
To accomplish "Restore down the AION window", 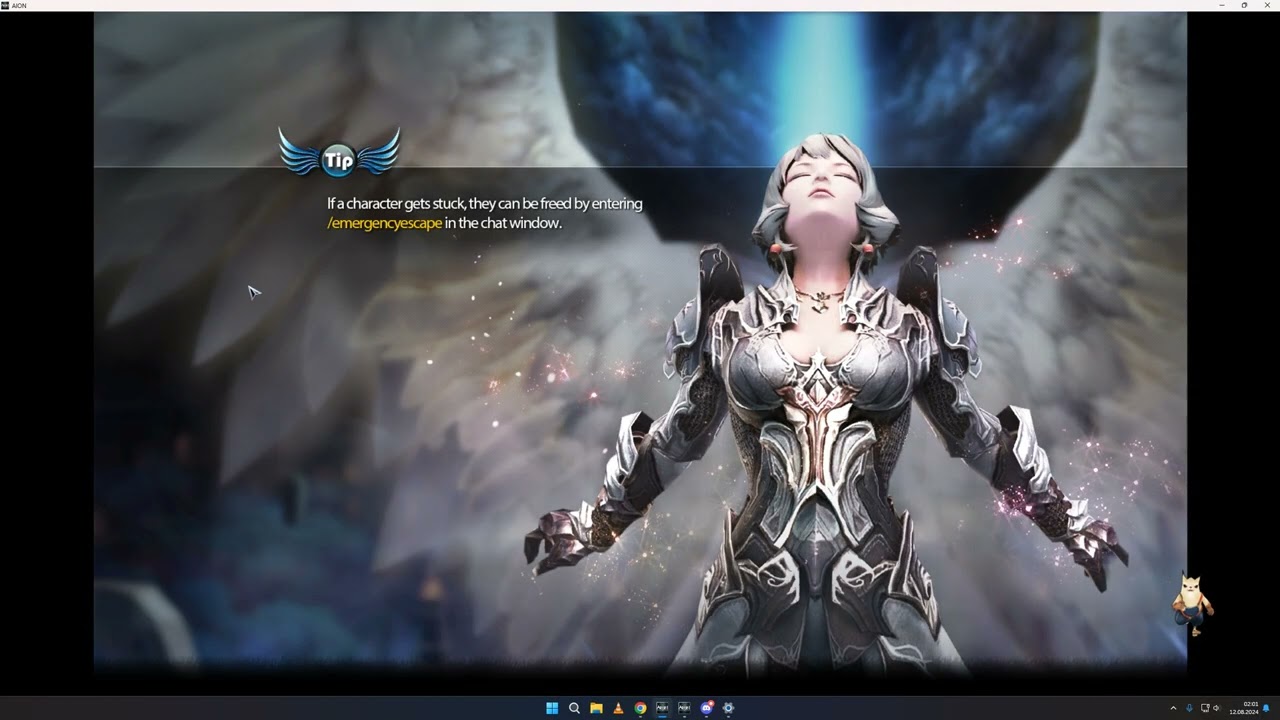I will coord(1244,5).
